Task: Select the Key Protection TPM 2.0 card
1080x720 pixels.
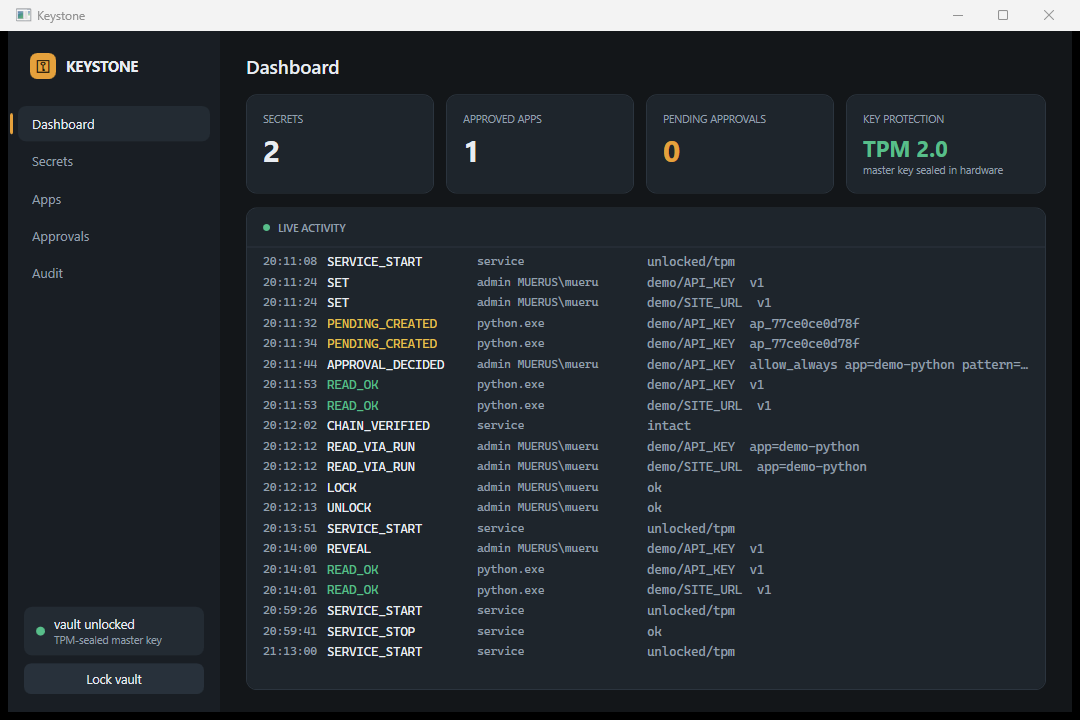Action: click(x=946, y=144)
